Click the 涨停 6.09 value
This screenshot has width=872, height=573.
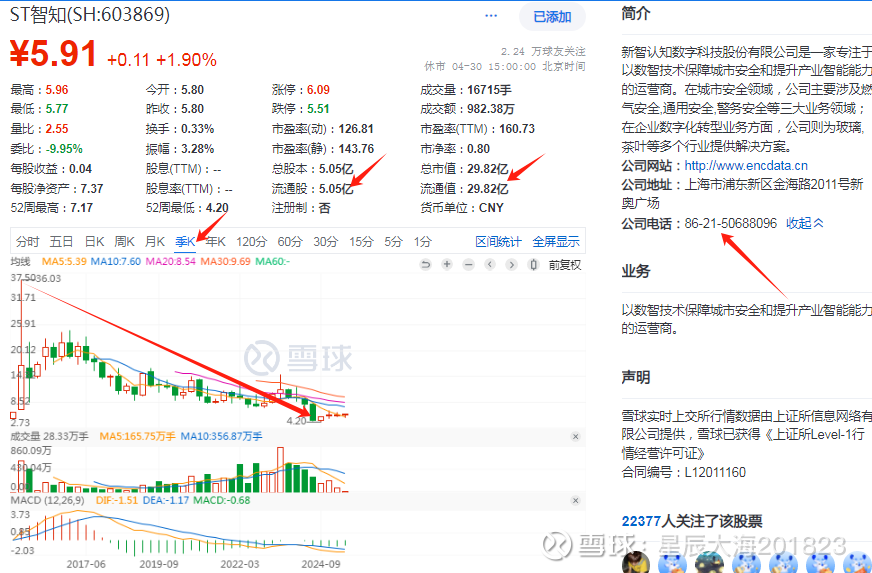[318, 90]
